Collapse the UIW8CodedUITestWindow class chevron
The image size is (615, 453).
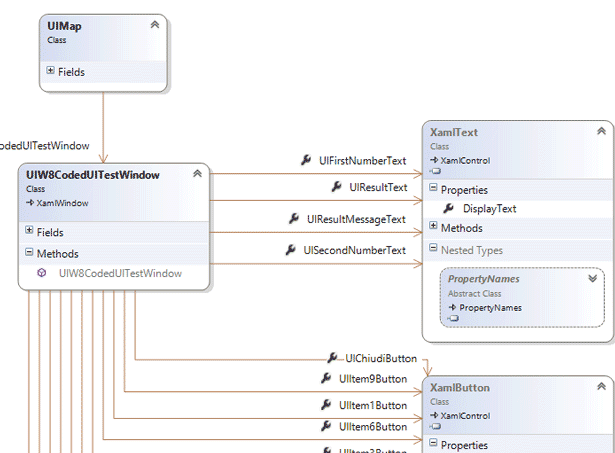point(197,174)
